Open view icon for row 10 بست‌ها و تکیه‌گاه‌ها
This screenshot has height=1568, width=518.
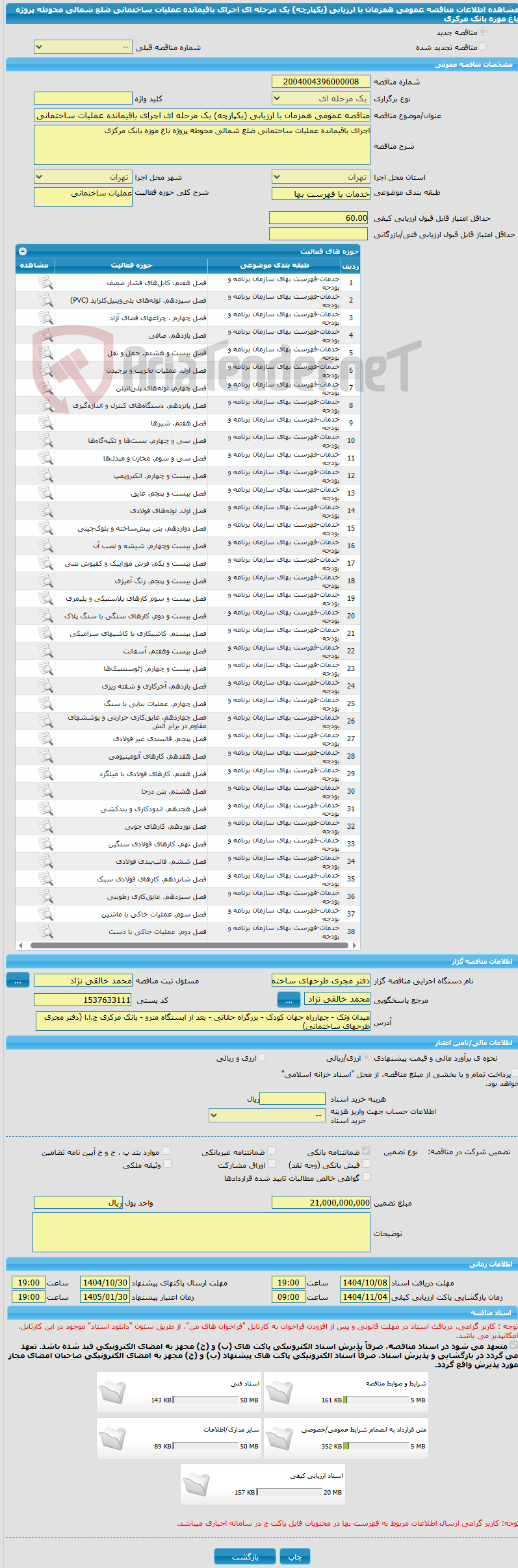click(45, 440)
